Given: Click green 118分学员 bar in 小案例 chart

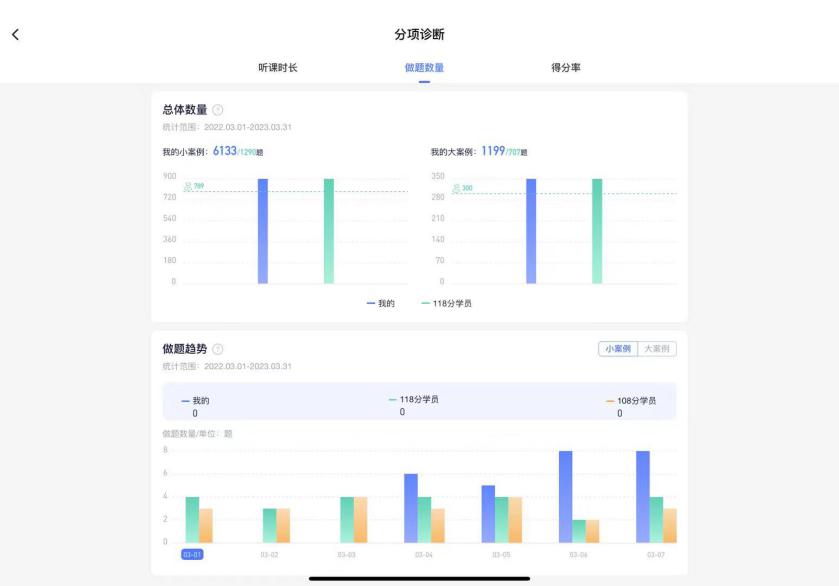Looking at the screenshot, I should (x=329, y=231).
